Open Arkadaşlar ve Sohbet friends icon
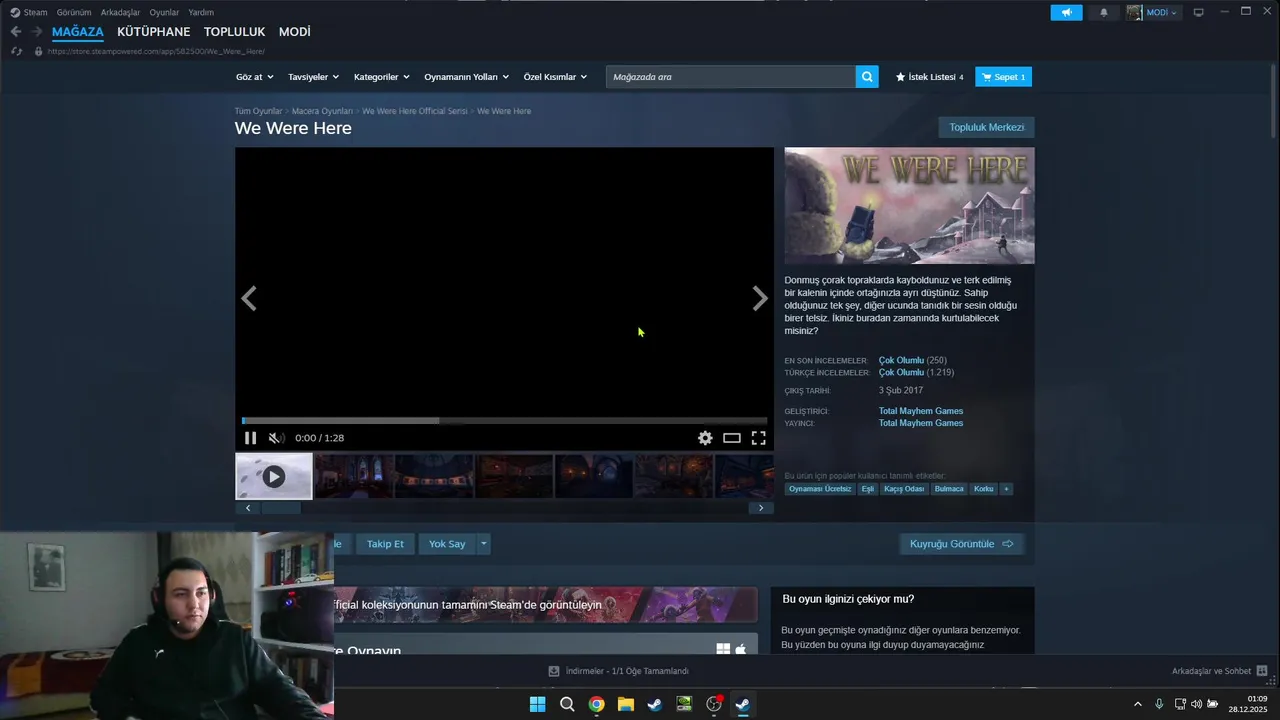Viewport: 1280px width, 720px height. (x=1262, y=671)
